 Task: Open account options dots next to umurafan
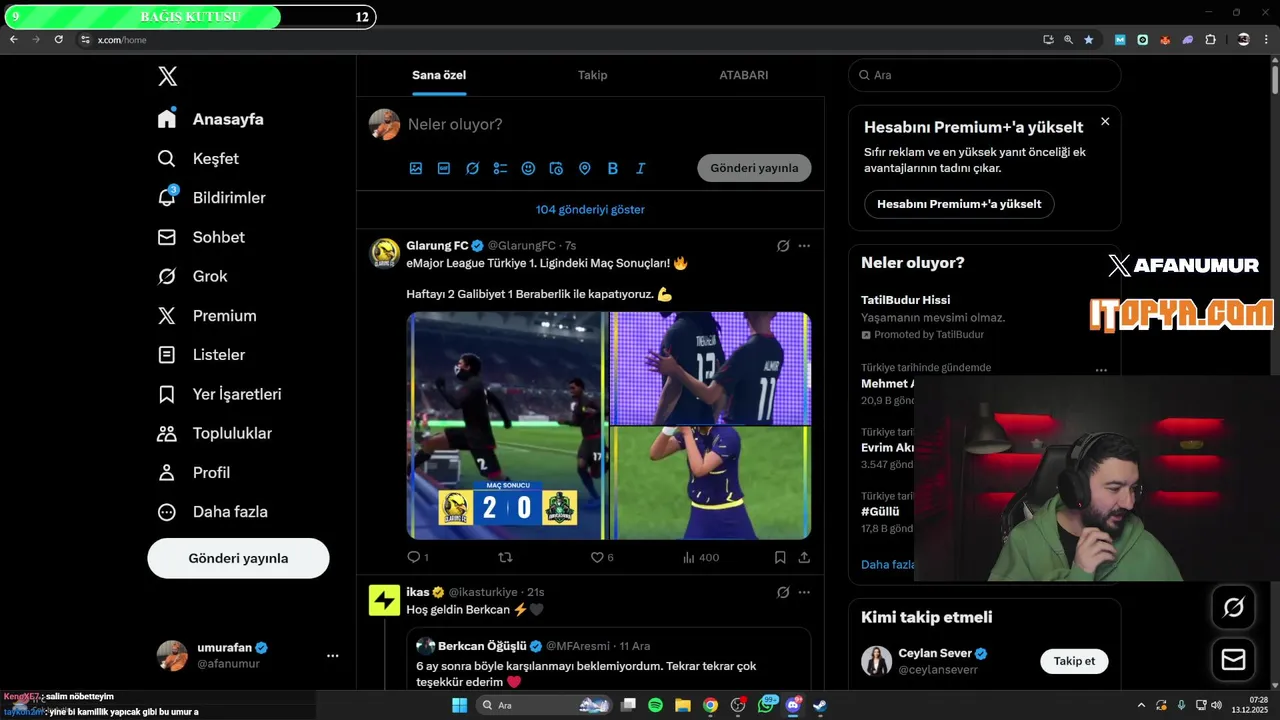tap(333, 656)
